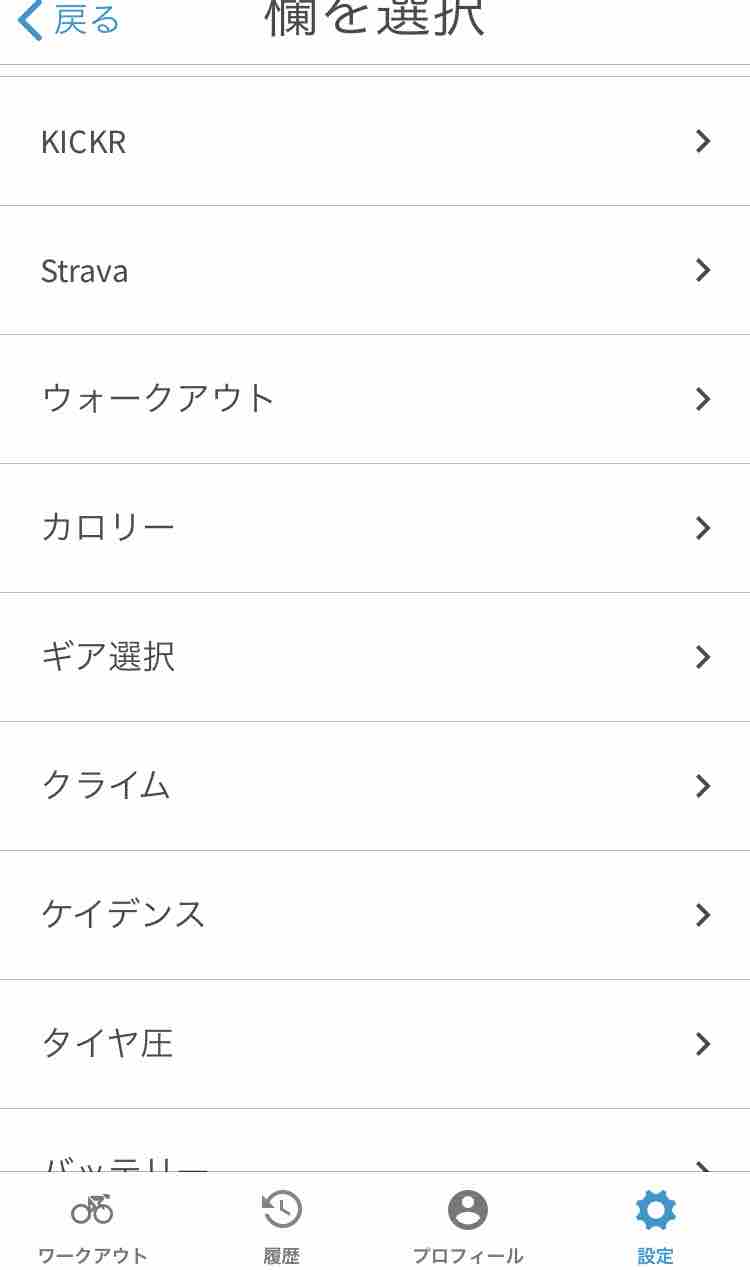Screen dimensions: 750x1270
Task: Click the chevron beside ウォークアウト
Action: (703, 399)
